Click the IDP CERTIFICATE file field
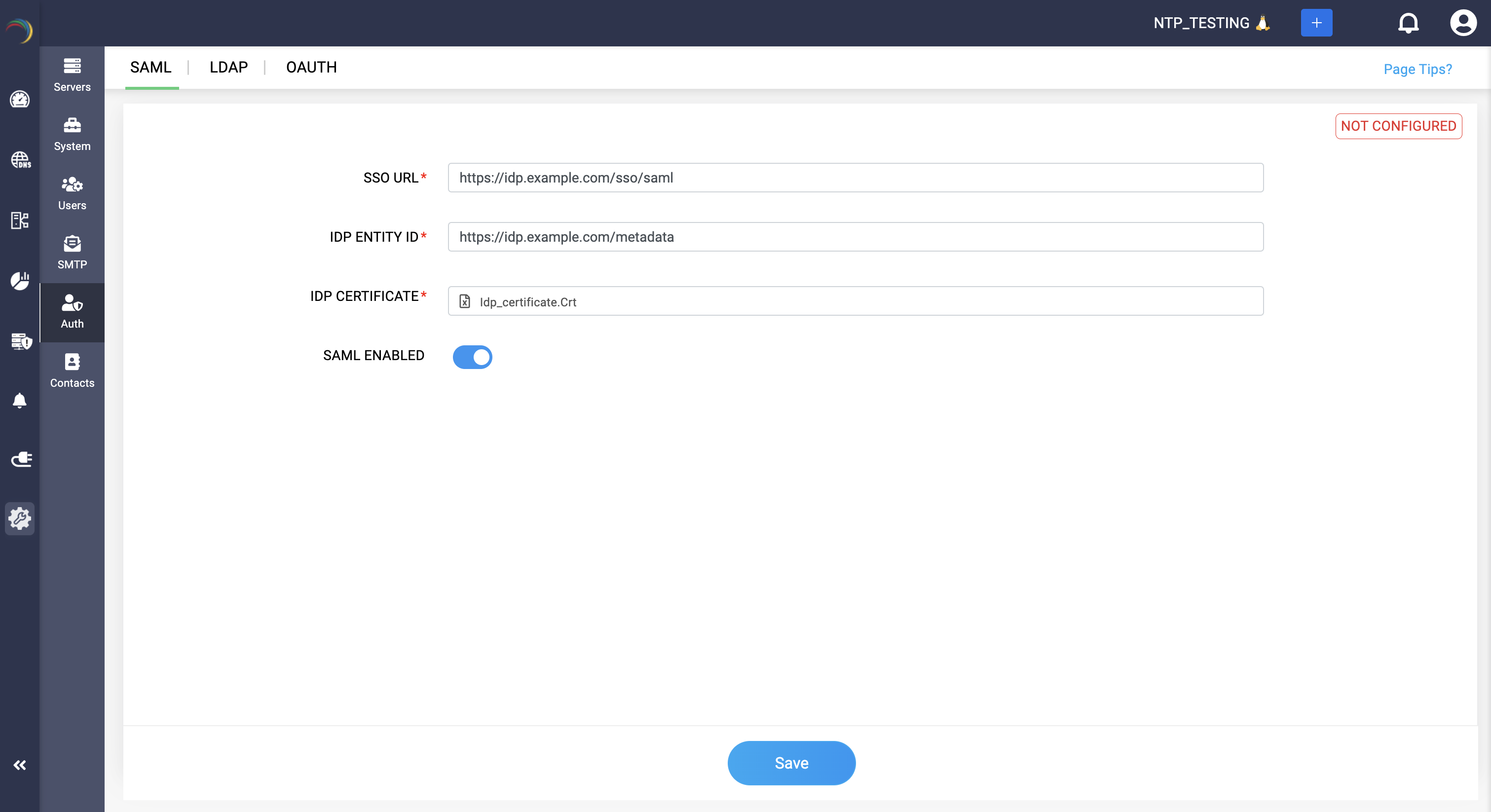The height and width of the screenshot is (812, 1491). point(855,301)
